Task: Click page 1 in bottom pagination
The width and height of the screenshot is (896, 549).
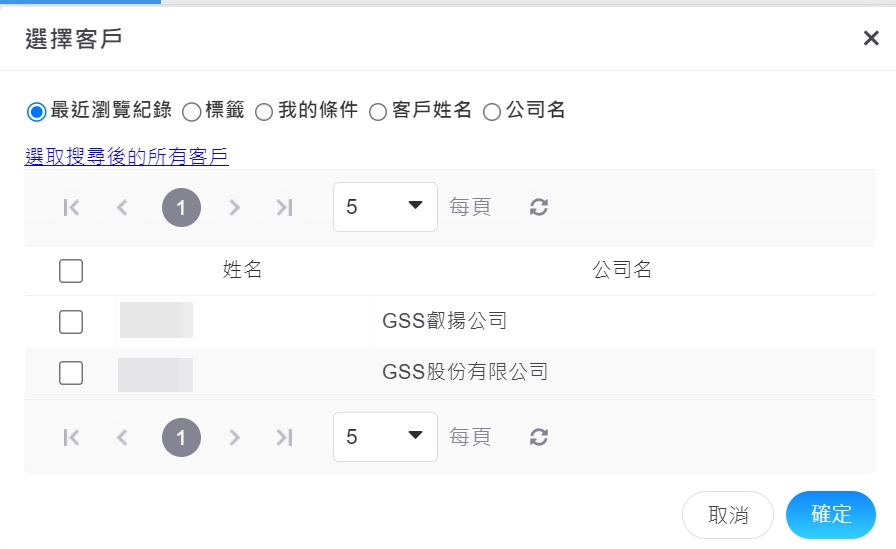Action: pos(181,437)
